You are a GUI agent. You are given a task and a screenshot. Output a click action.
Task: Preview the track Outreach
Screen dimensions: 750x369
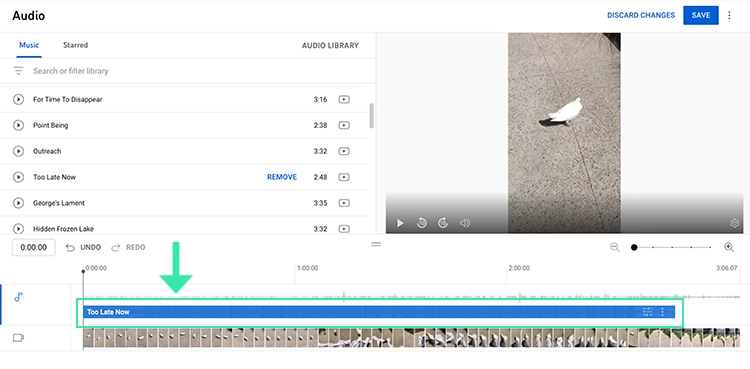coord(18,151)
